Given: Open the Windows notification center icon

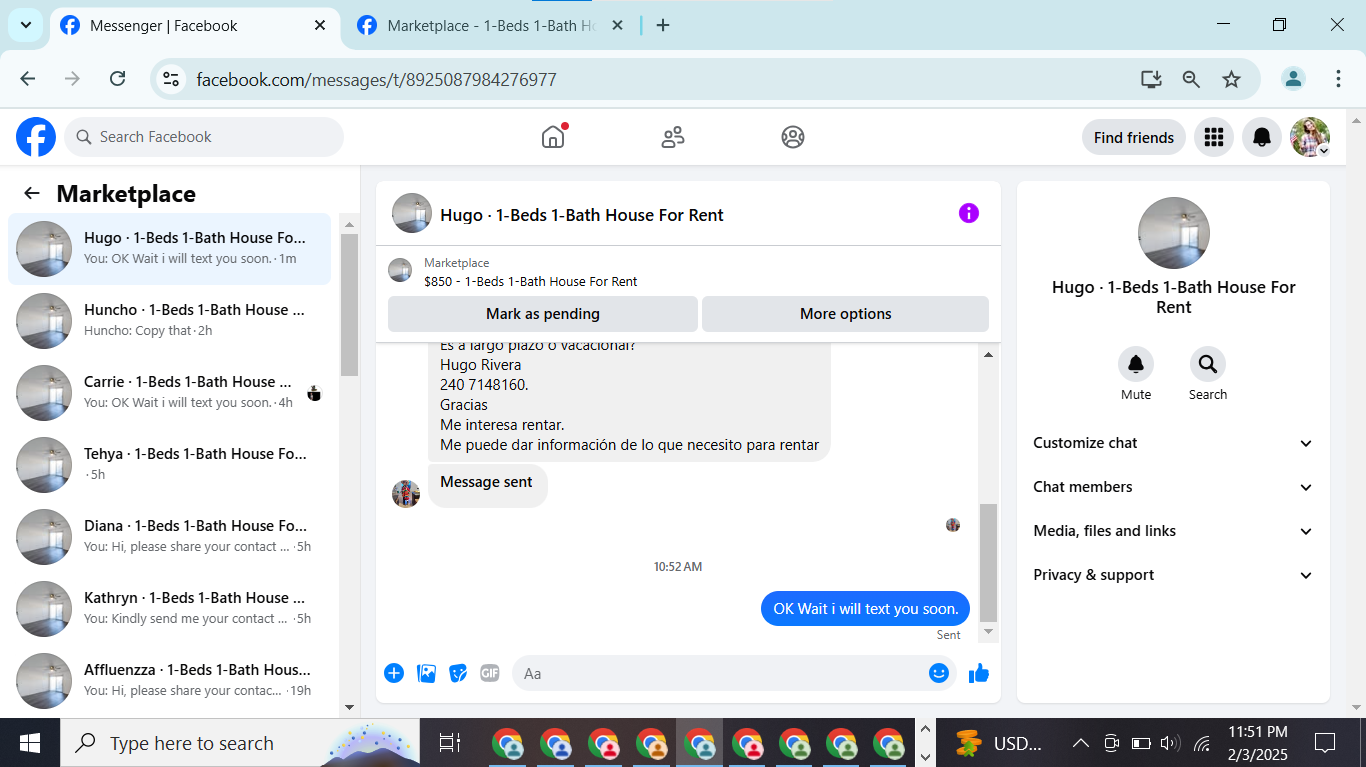Looking at the screenshot, I should point(1326,743).
